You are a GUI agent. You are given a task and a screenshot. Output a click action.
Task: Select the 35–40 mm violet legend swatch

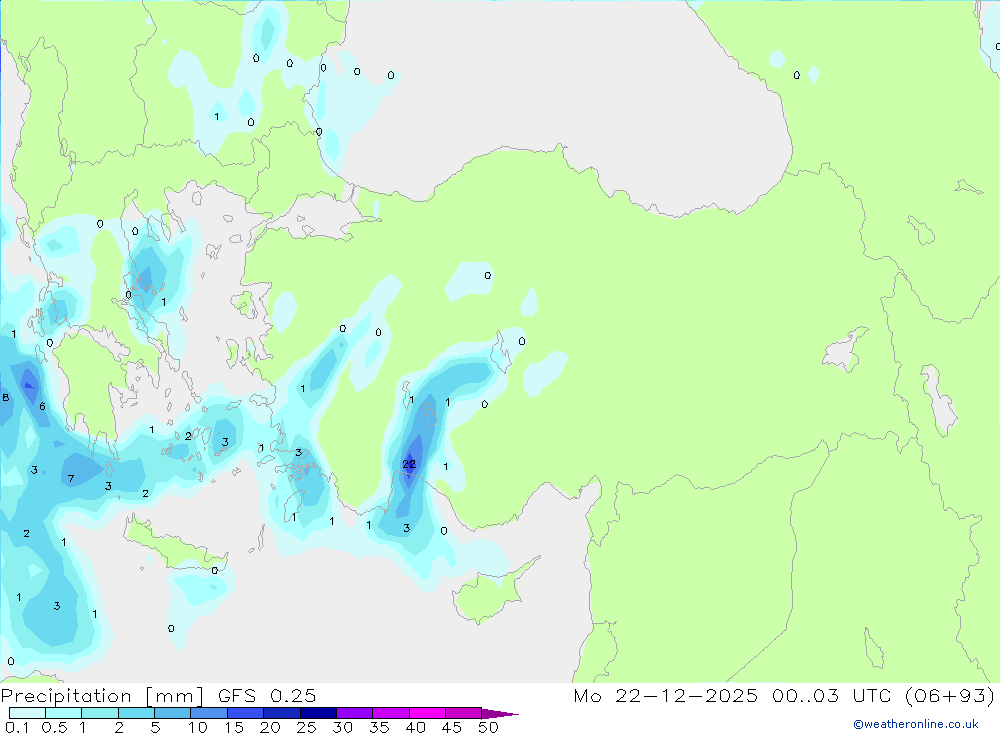391,713
